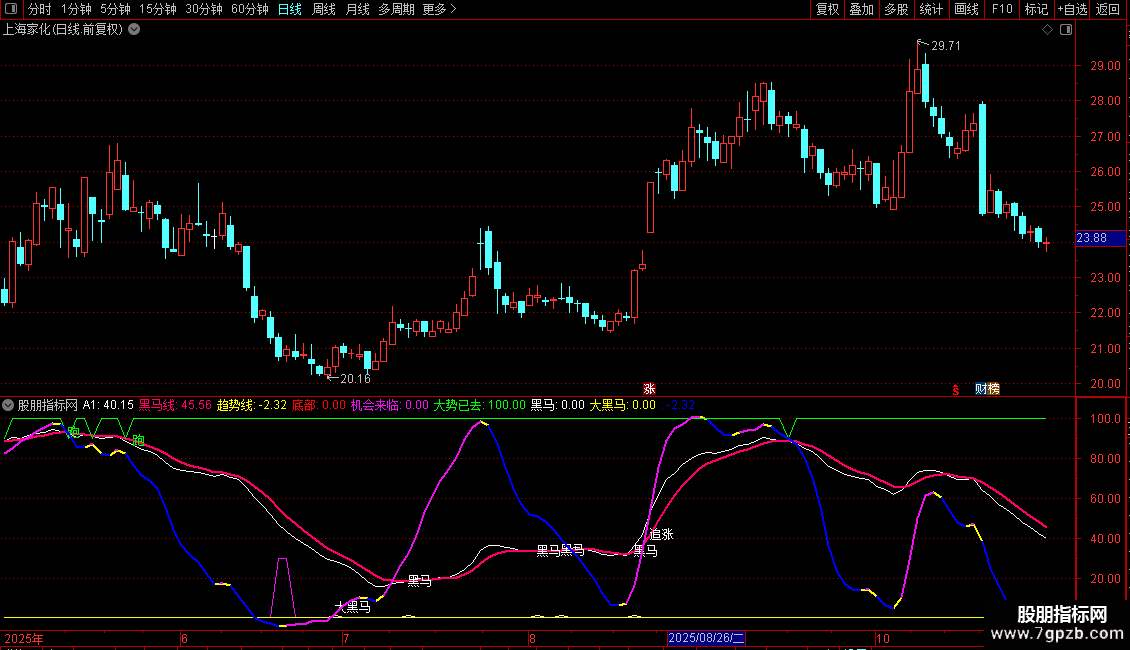Screen dimensions: 1130x650
Task: Expand the 上海家化 stock title dropdown
Action: point(134,30)
